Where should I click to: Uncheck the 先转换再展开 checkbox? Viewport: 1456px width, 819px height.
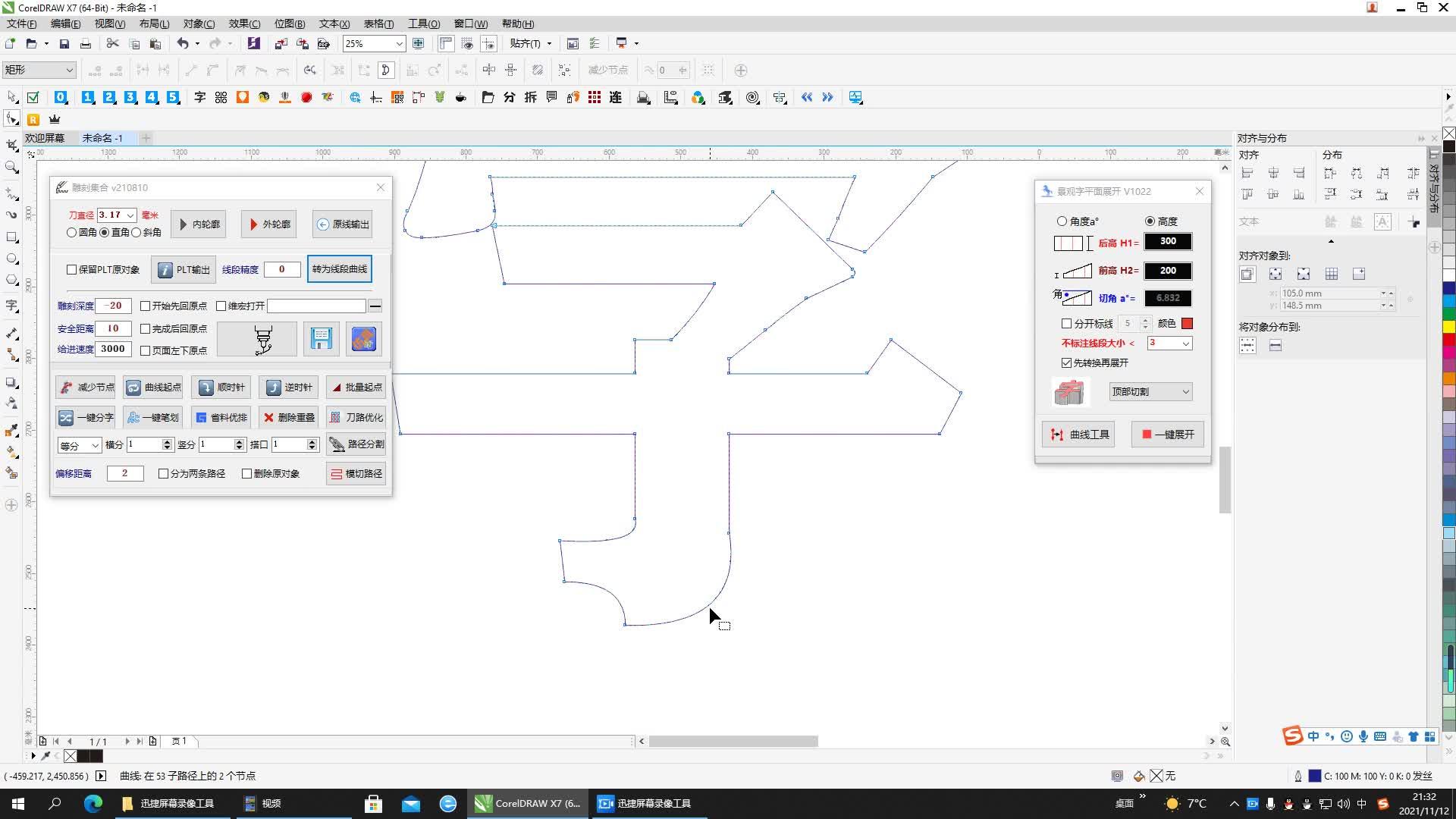1066,363
